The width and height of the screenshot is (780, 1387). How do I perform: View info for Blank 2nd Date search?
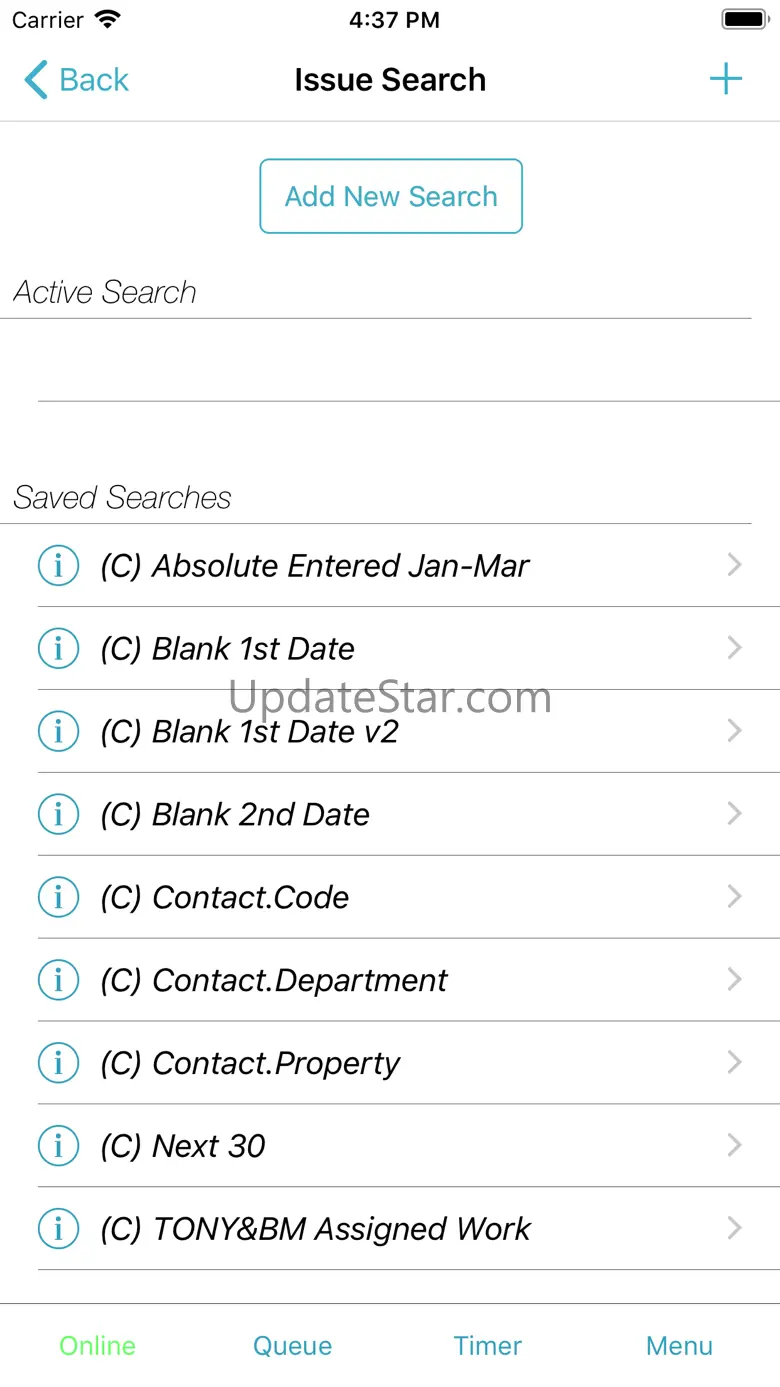58,815
